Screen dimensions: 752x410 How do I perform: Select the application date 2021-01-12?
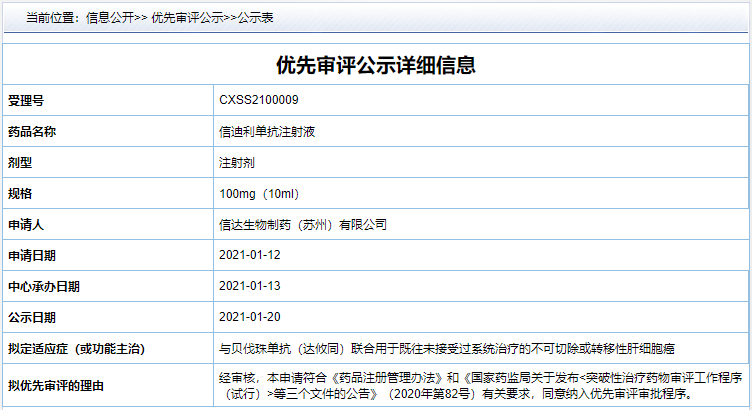[x=249, y=255]
